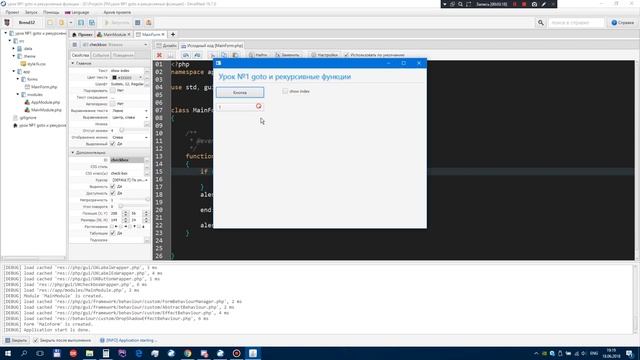
Task: Click the new project toolbar icon
Action: tap(50, 22)
